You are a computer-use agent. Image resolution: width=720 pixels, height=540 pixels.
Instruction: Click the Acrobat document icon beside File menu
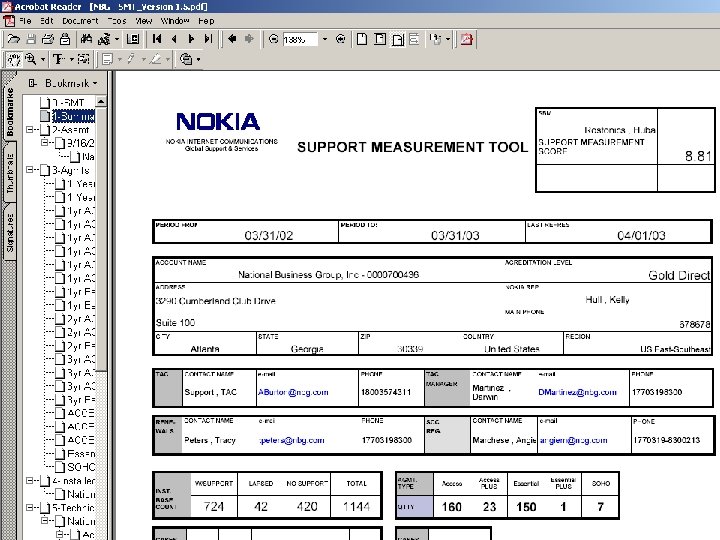point(9,21)
